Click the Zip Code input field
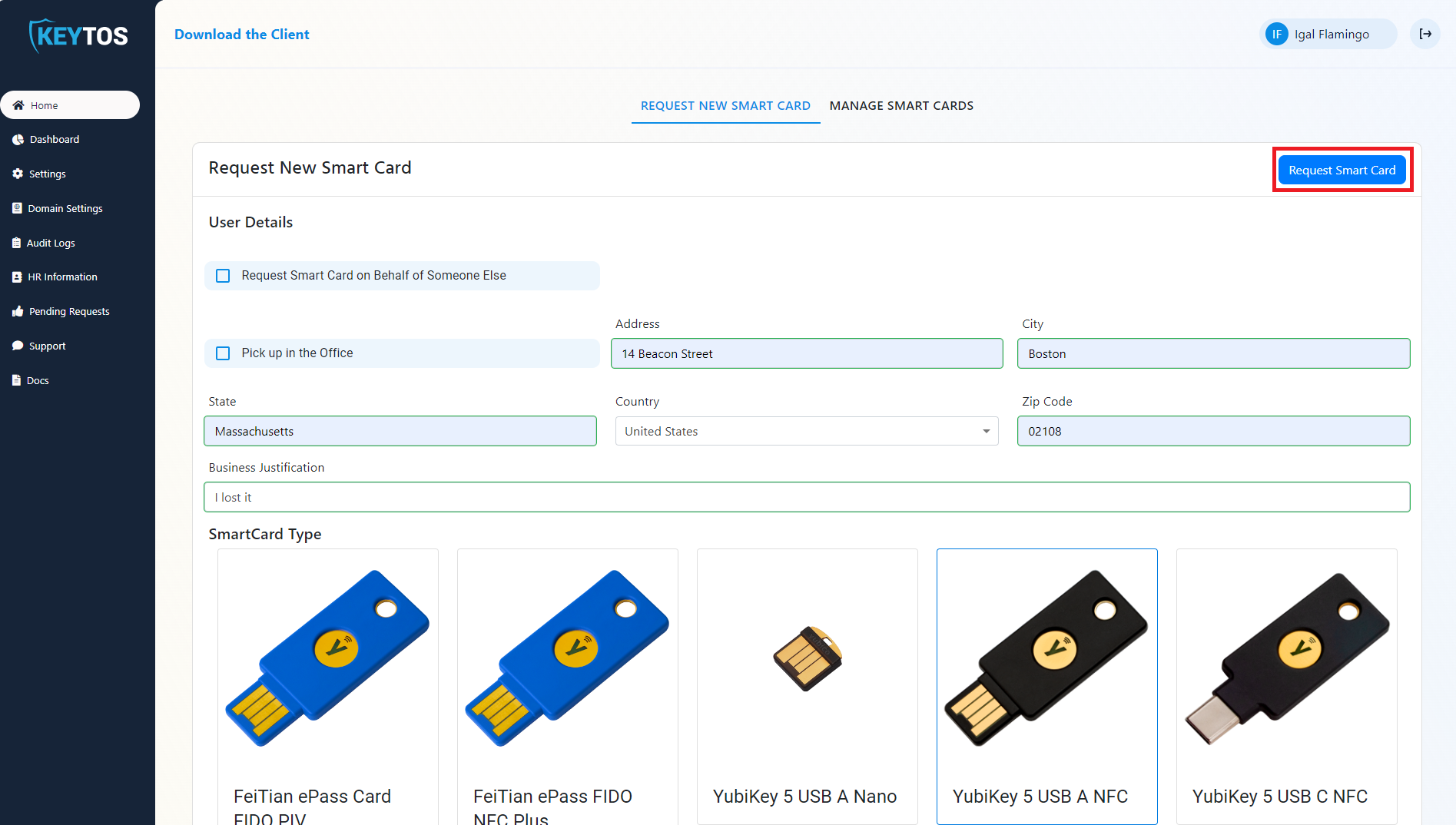 [x=1213, y=431]
